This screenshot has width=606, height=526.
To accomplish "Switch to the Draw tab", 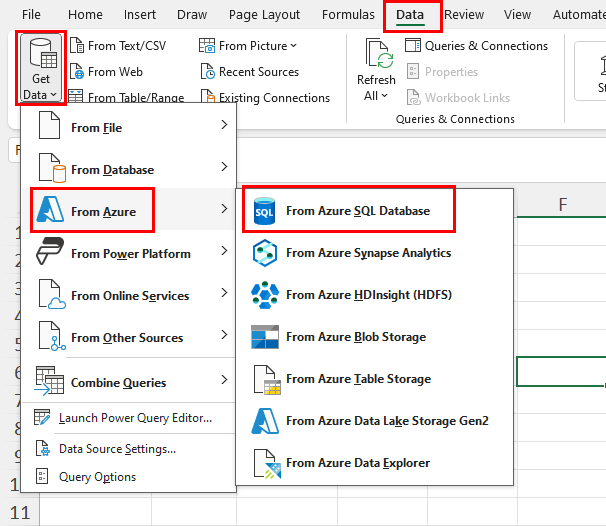I will (192, 15).
